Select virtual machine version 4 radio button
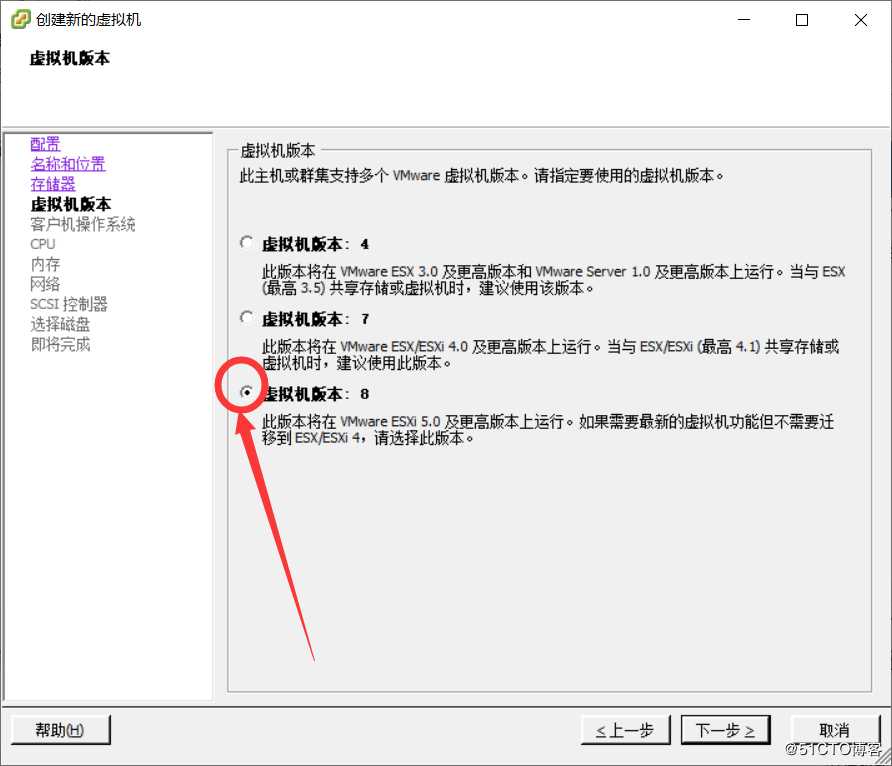Viewport: 892px width, 766px height. 246,243
